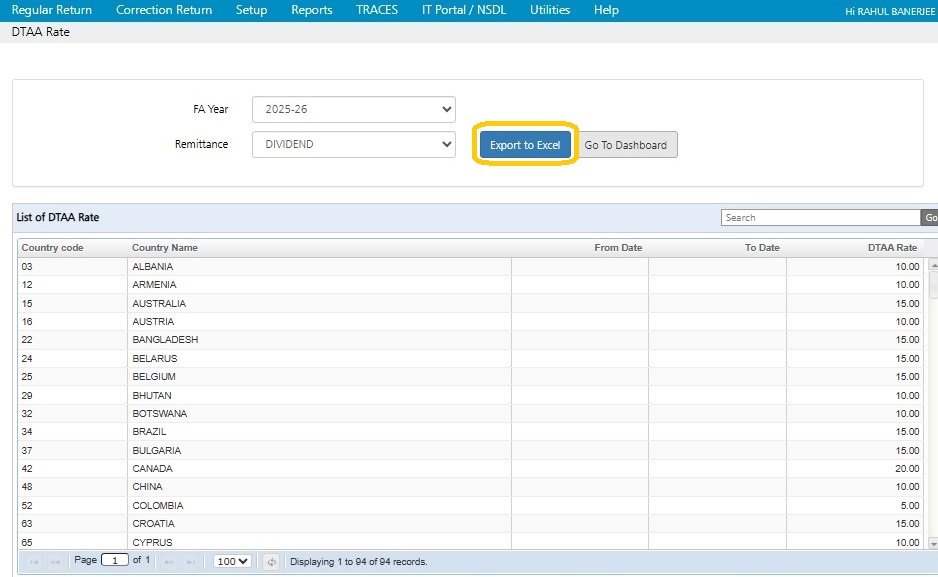
Task: Expand the Remittance dropdown
Action: click(353, 144)
